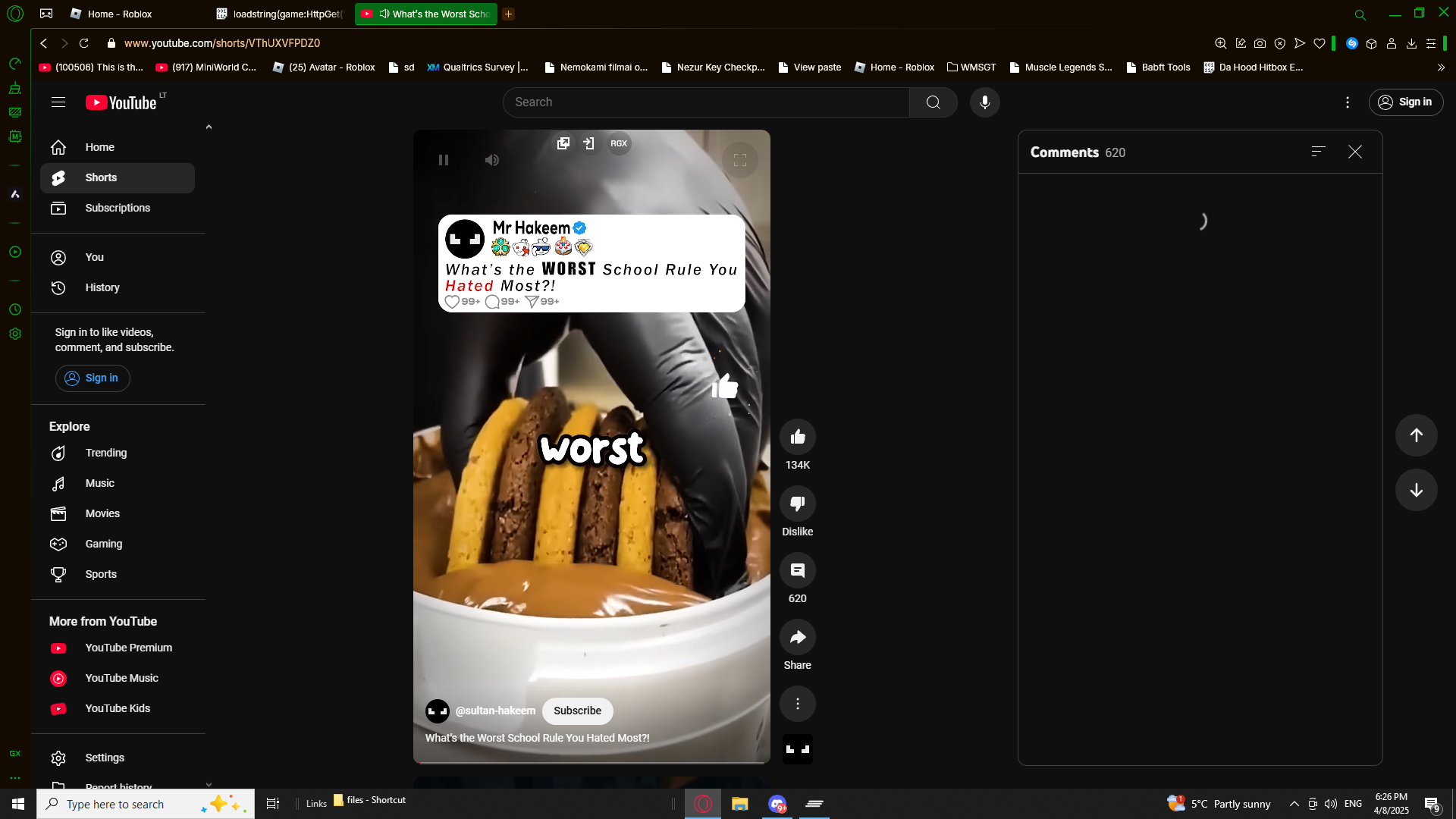Mute the Short's volume speaker
1456x819 pixels.
(x=492, y=160)
